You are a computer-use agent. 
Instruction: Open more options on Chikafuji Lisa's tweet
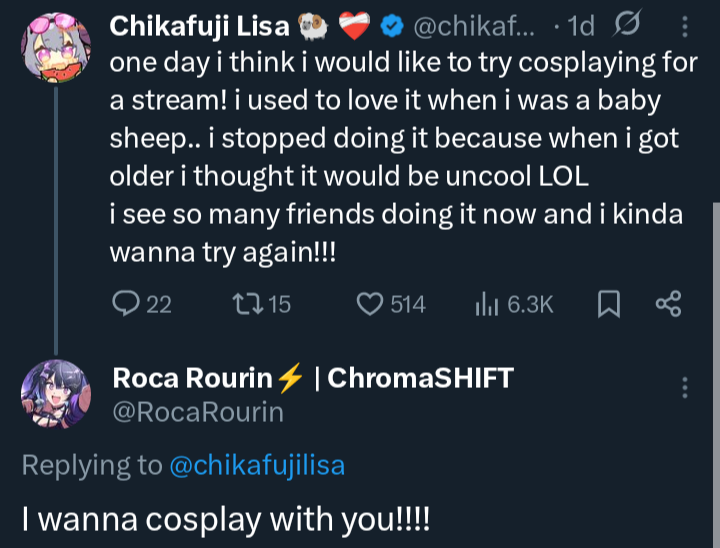click(x=683, y=27)
